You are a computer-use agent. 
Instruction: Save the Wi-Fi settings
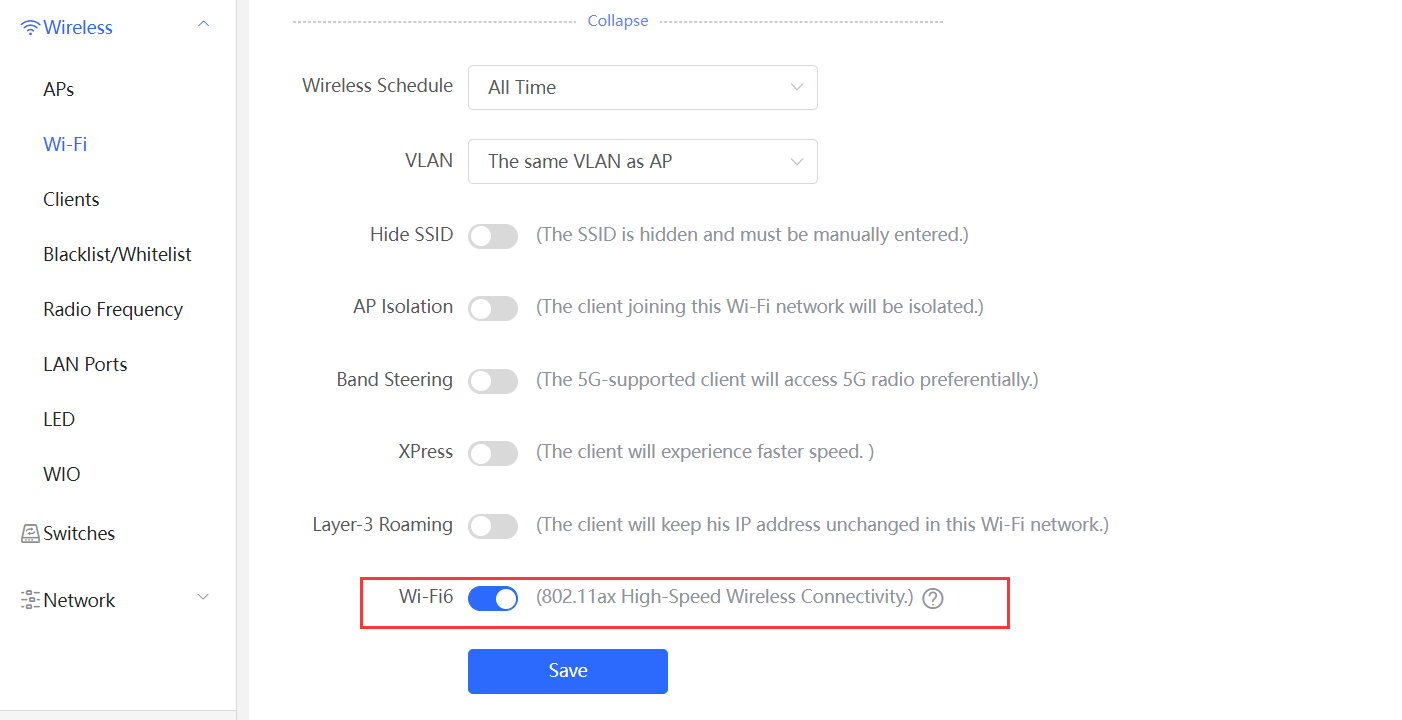[568, 671]
